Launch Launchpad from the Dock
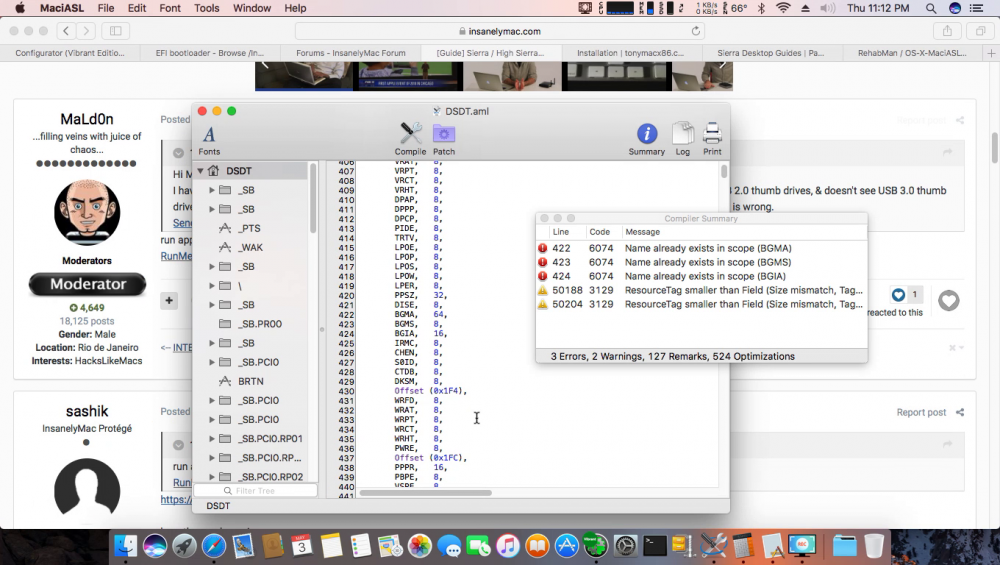 click(x=184, y=546)
